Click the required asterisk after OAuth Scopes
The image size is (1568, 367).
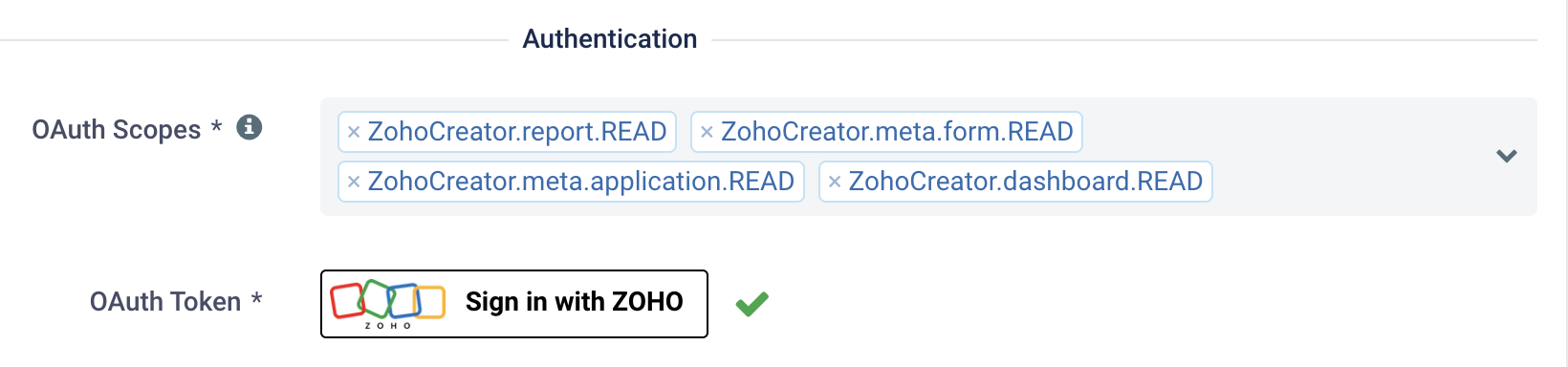point(217,127)
